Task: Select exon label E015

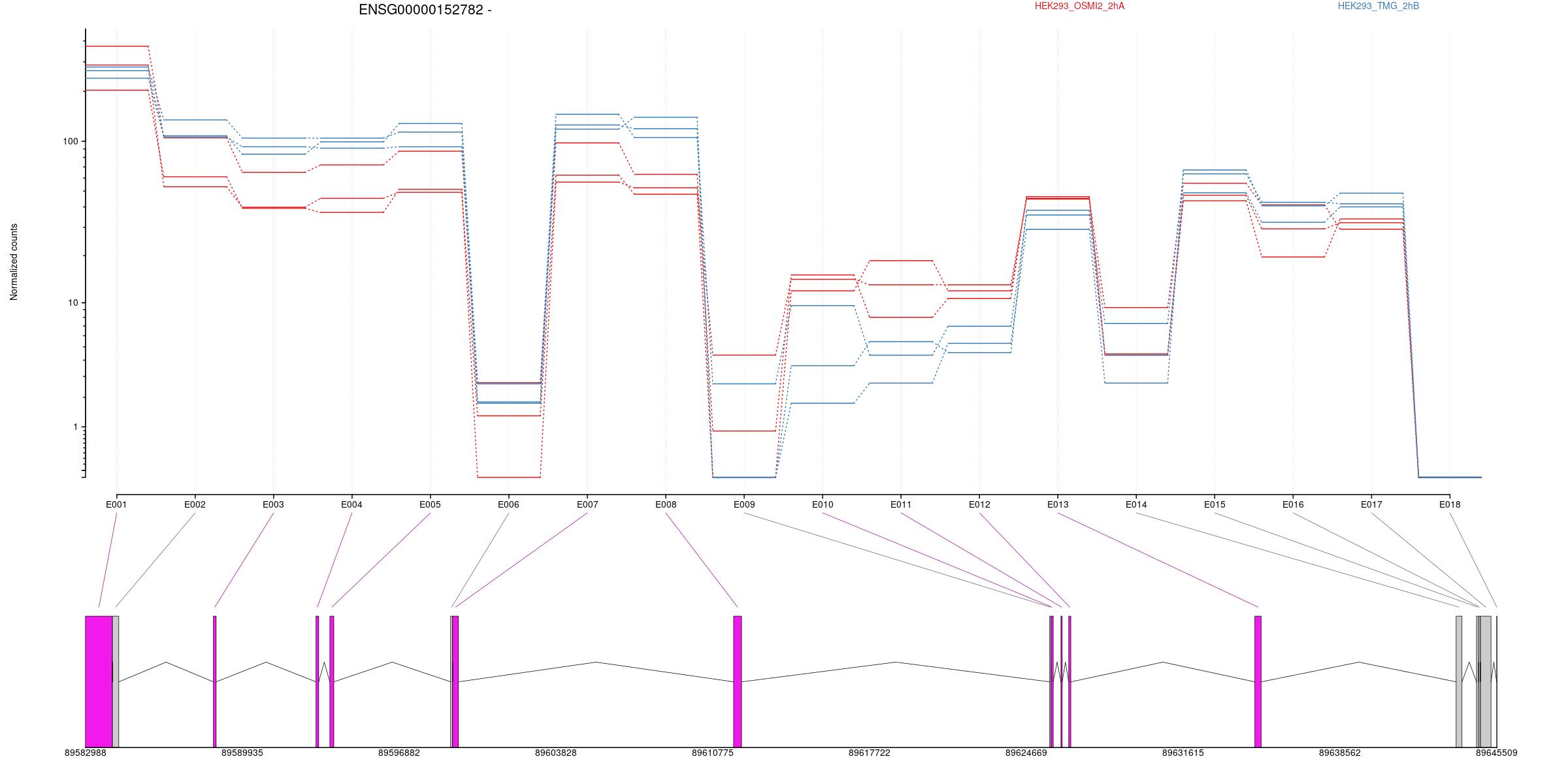Action: pyautogui.click(x=1215, y=504)
